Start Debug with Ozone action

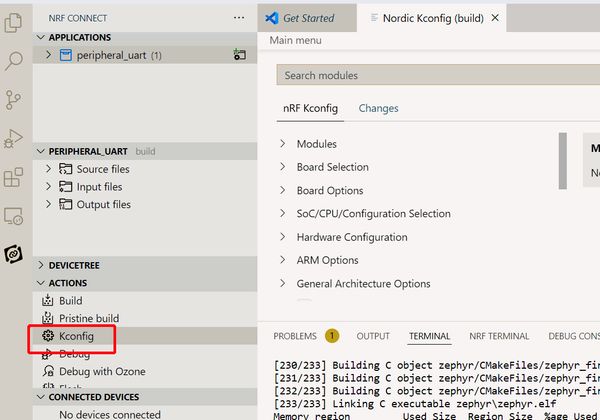[102, 371]
